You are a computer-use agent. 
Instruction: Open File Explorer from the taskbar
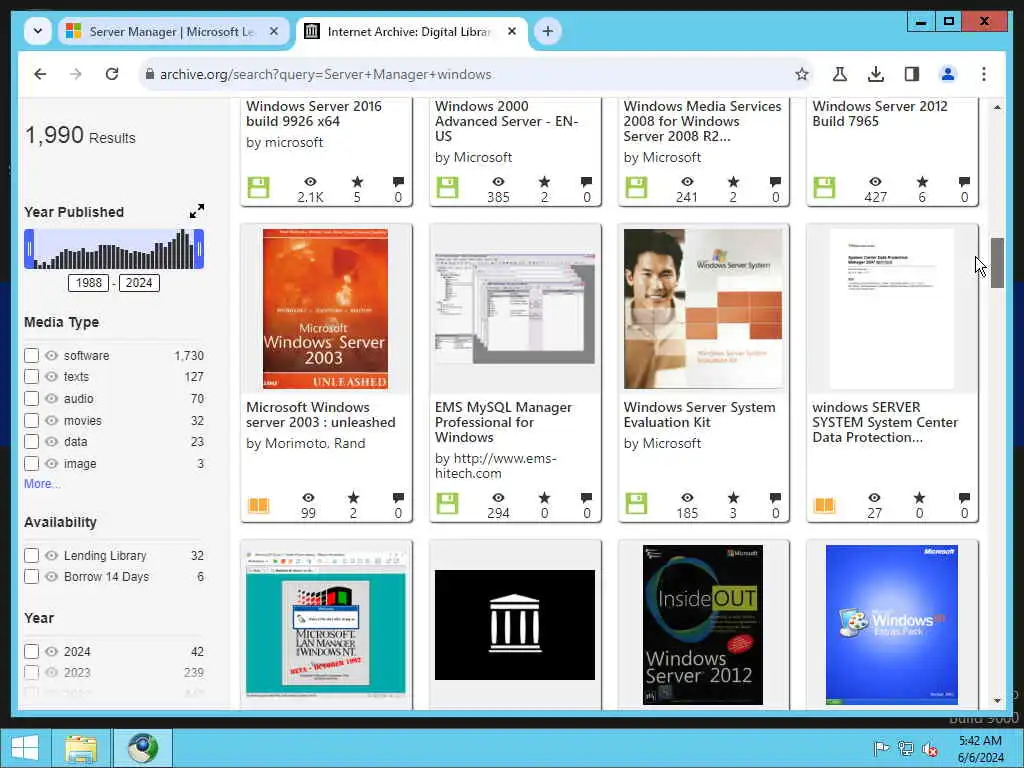point(81,748)
